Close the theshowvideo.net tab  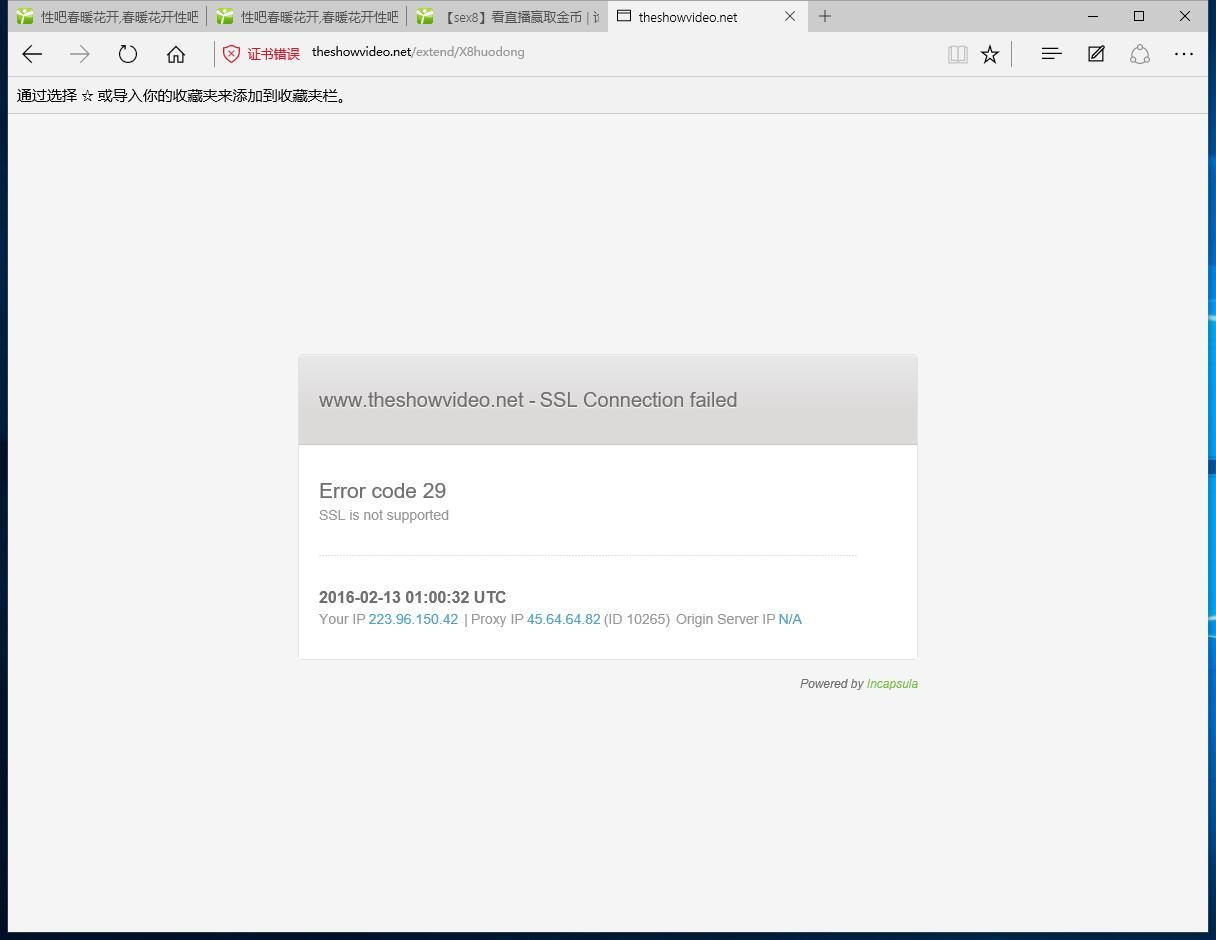[790, 16]
